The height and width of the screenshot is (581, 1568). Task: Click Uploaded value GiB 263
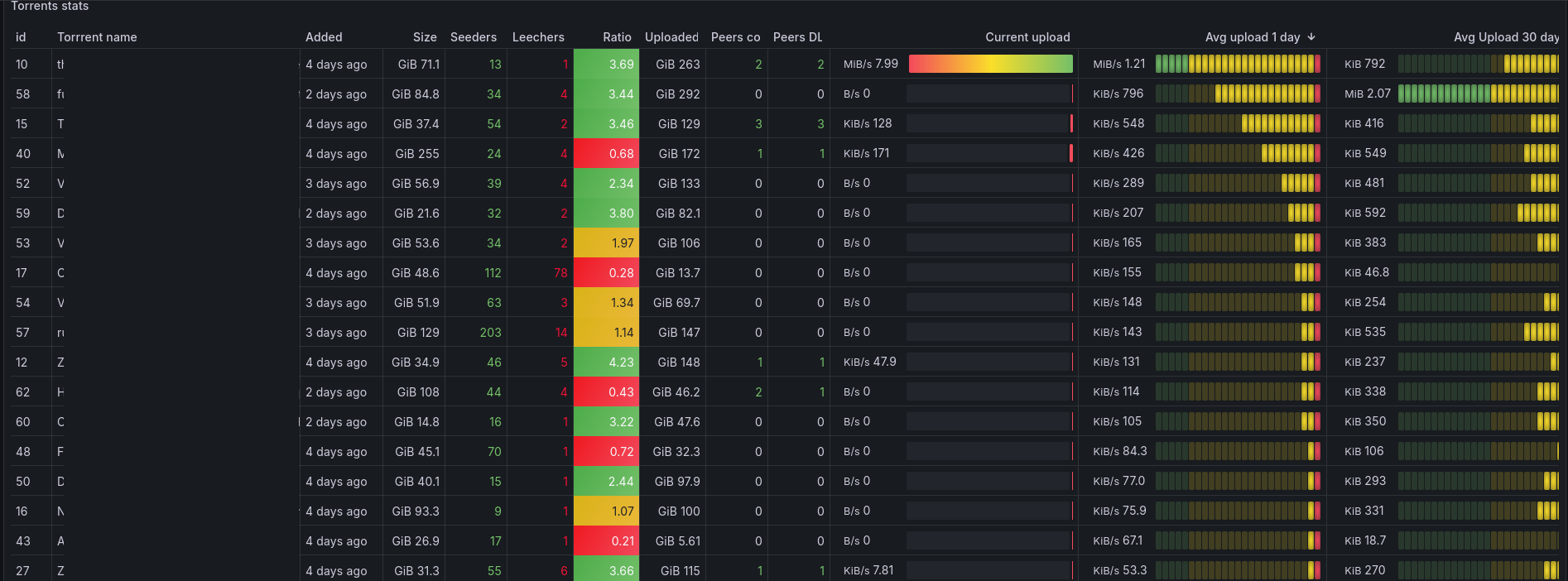677,65
